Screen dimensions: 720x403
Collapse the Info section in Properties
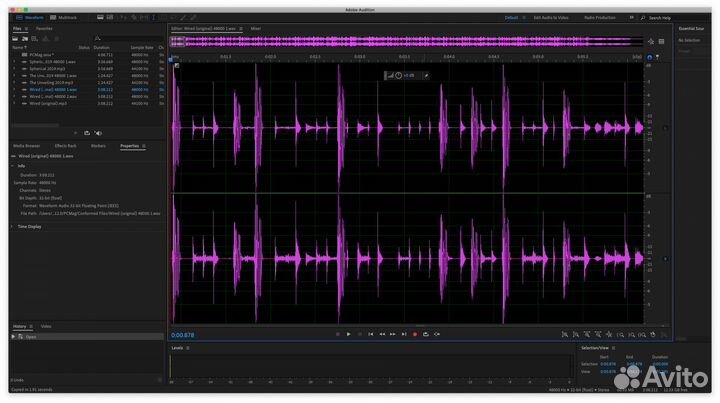coord(12,166)
